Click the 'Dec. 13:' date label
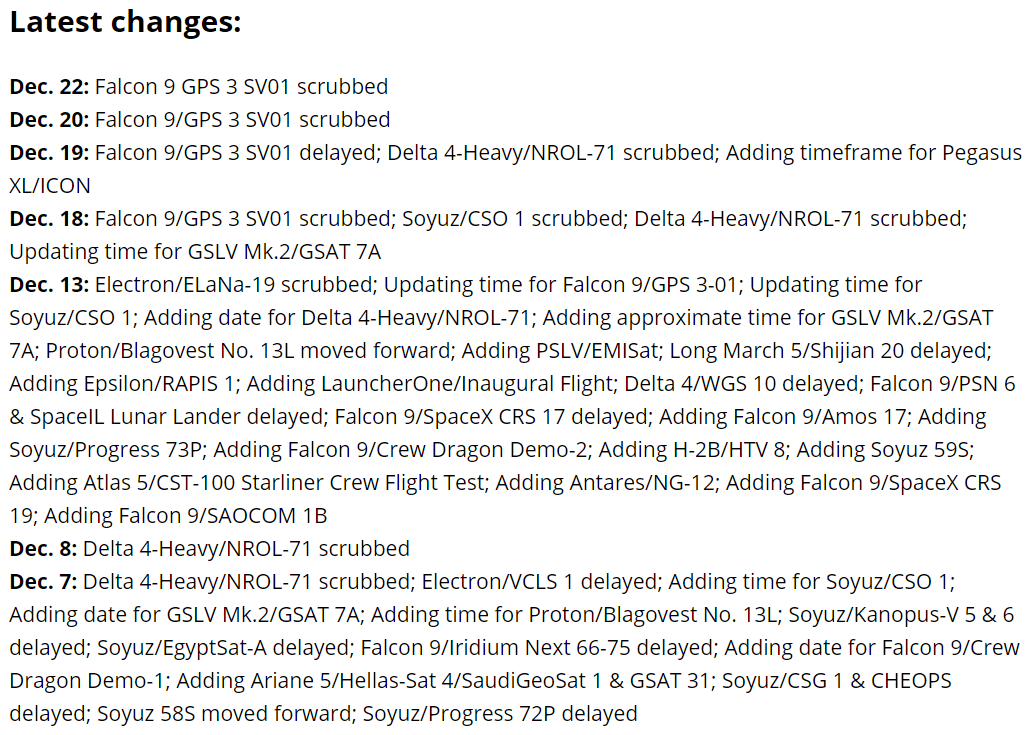 [49, 285]
